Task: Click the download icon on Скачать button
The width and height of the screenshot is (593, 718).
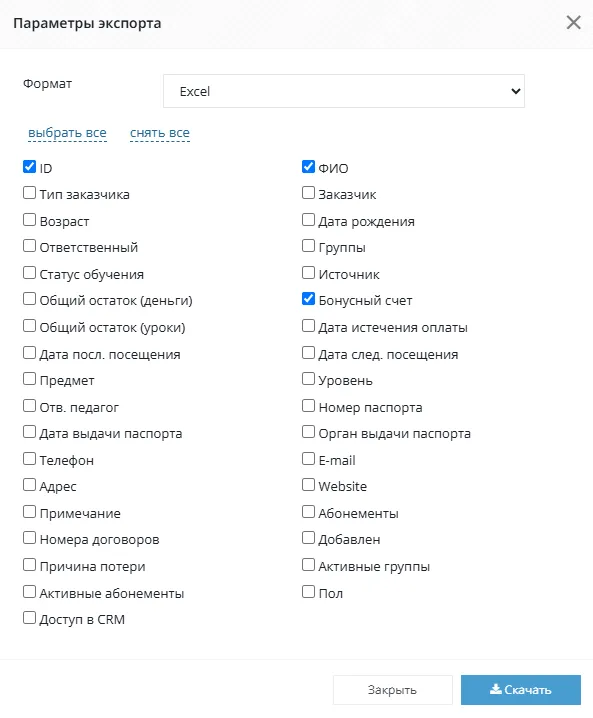Action: [x=496, y=689]
